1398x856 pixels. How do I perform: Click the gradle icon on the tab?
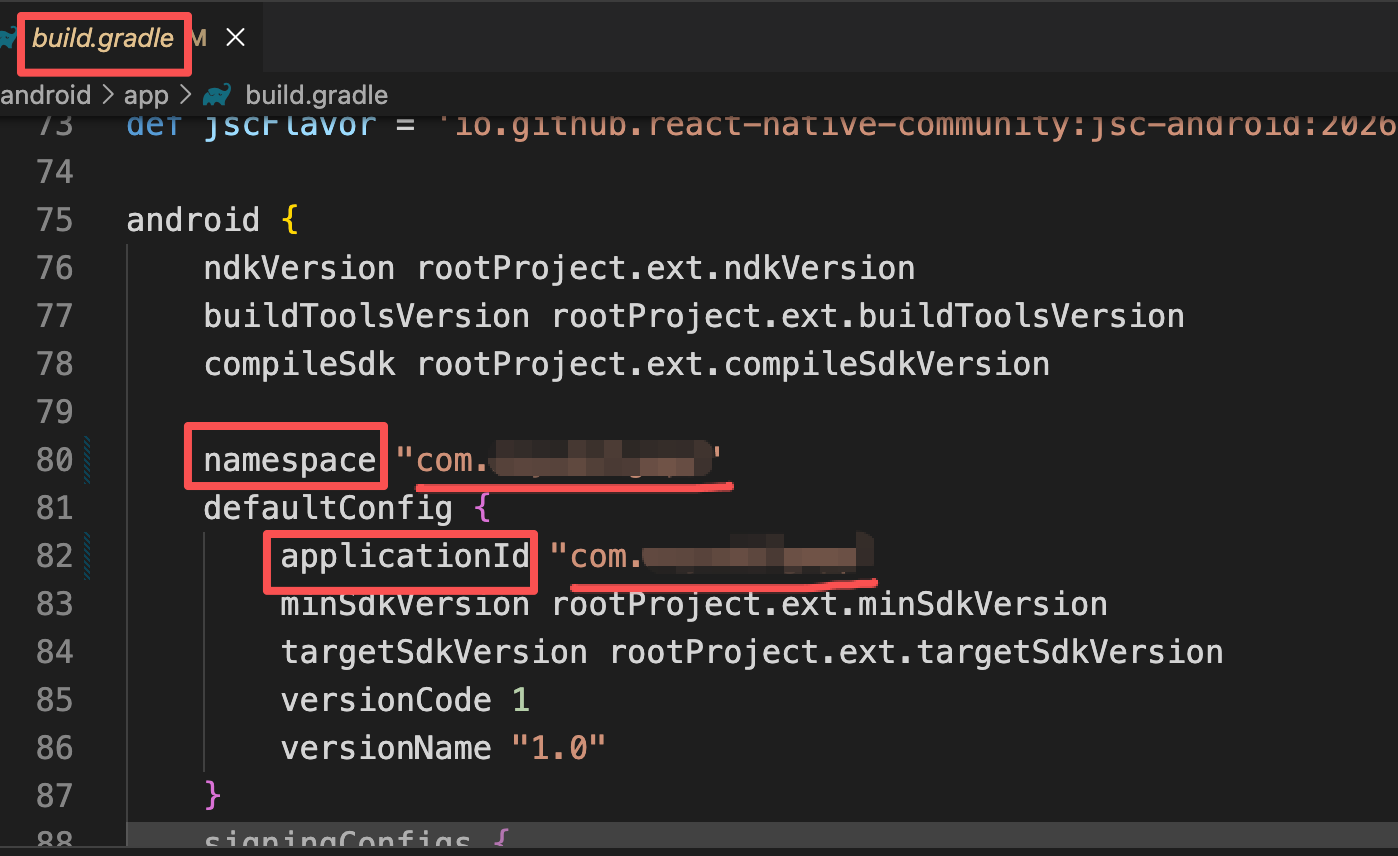(x=8, y=39)
